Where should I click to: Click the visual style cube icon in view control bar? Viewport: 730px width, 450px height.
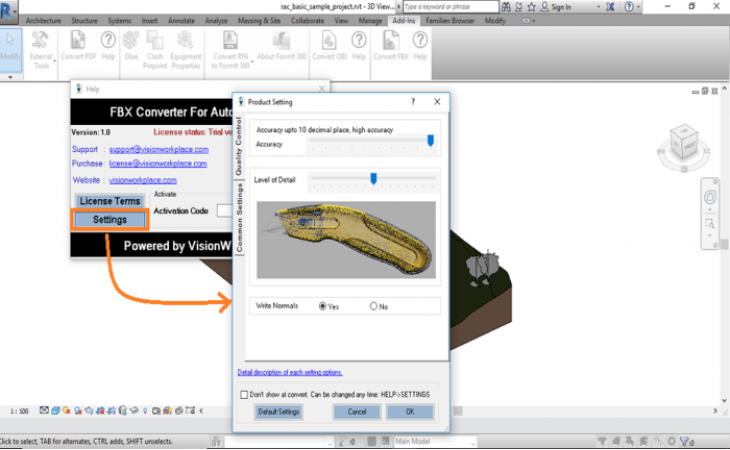(55, 410)
